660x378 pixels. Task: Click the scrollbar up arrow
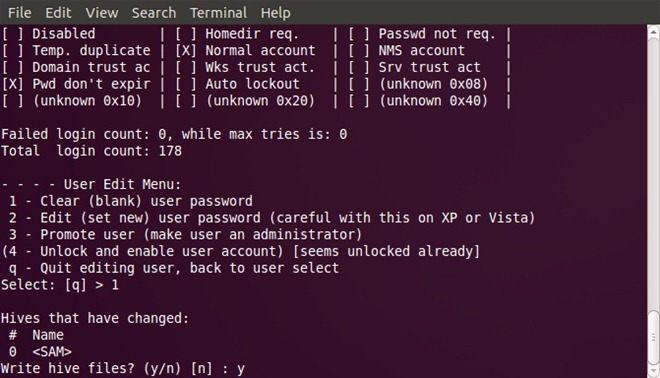[x=653, y=32]
